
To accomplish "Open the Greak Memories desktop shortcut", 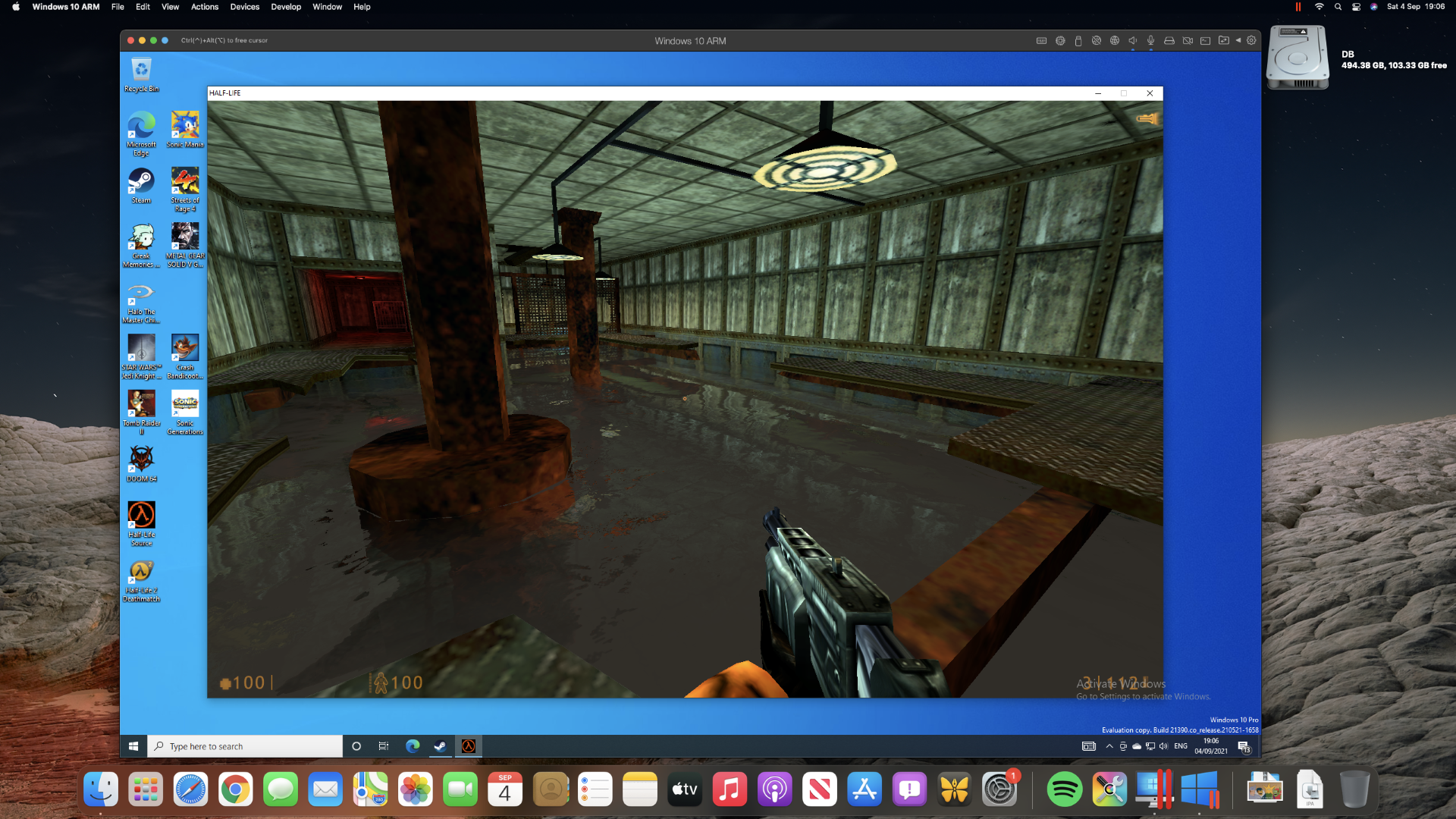I will pos(141,246).
